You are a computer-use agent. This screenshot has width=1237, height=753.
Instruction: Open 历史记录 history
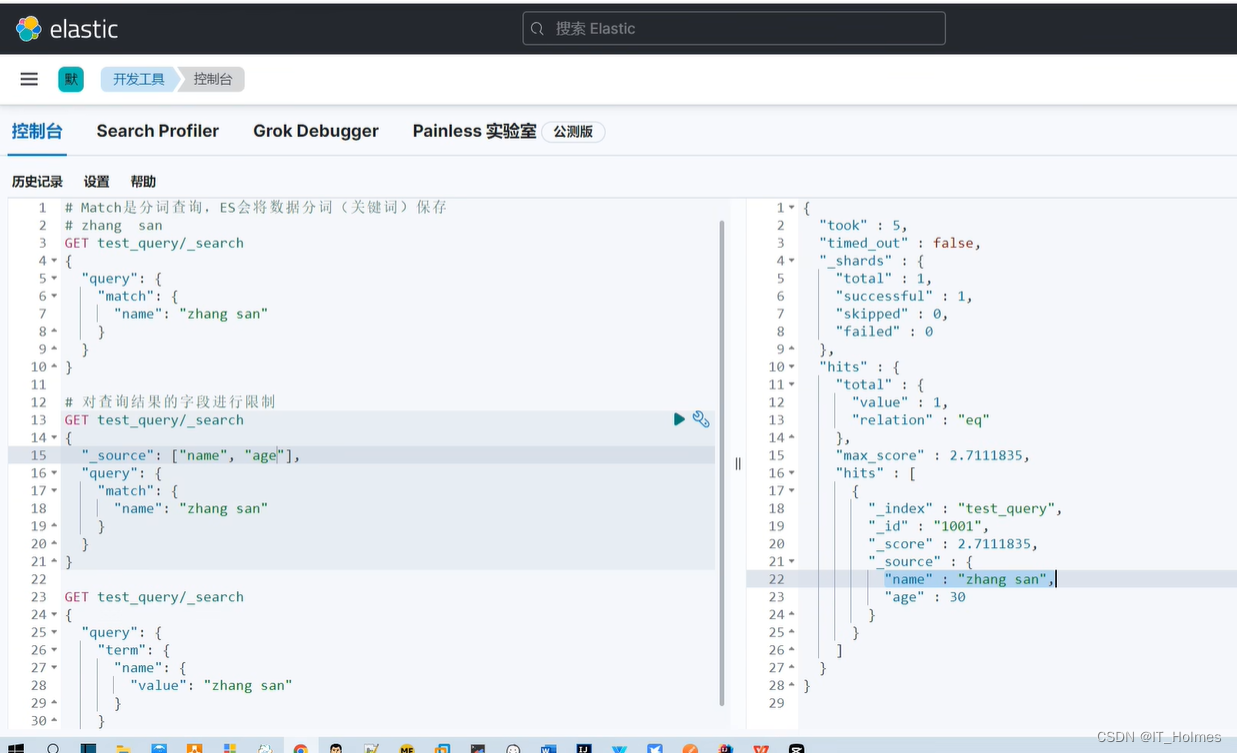point(37,181)
